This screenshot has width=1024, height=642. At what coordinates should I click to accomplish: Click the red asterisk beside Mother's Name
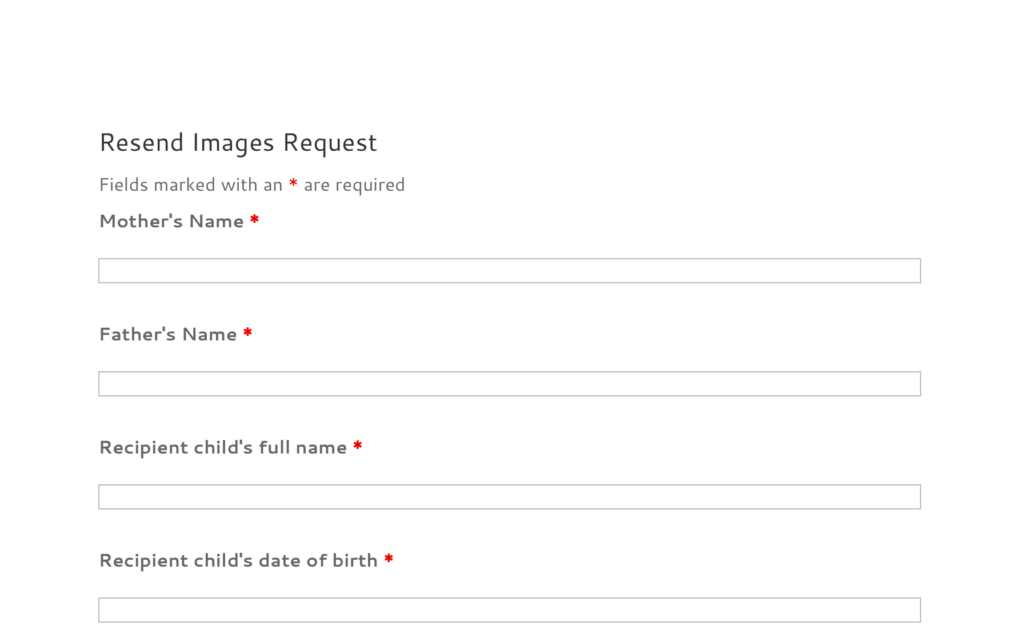click(x=255, y=221)
